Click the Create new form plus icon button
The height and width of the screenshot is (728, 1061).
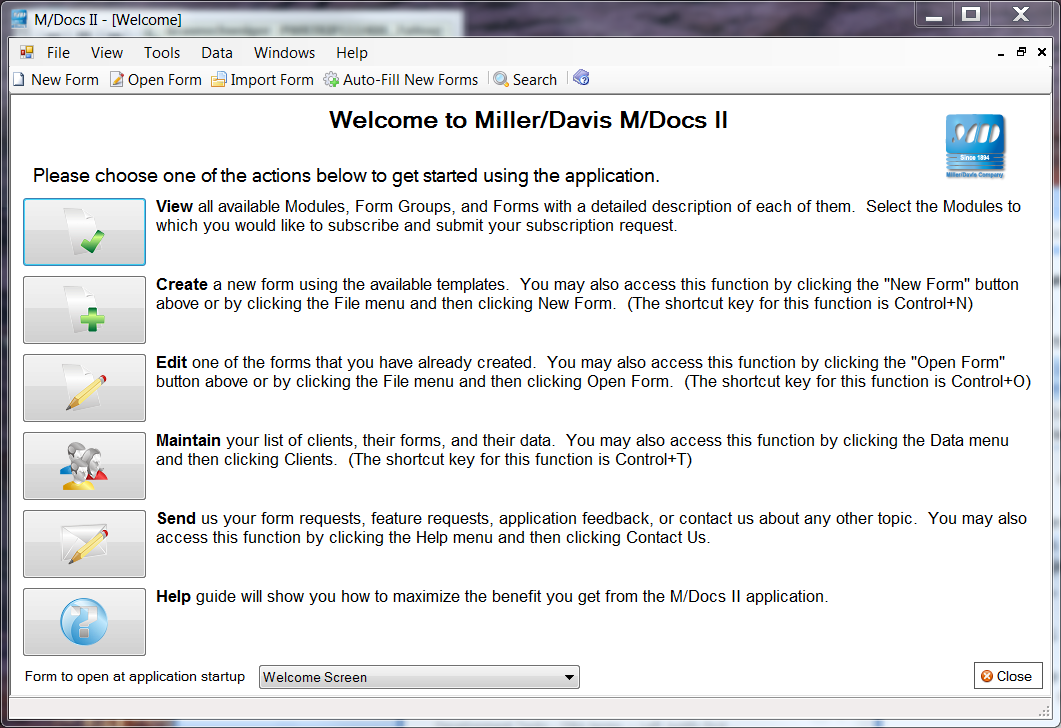point(85,310)
